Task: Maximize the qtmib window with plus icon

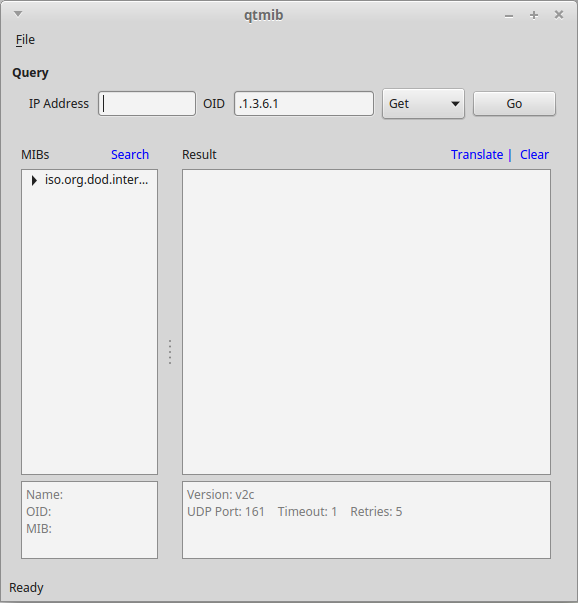Action: tap(534, 15)
